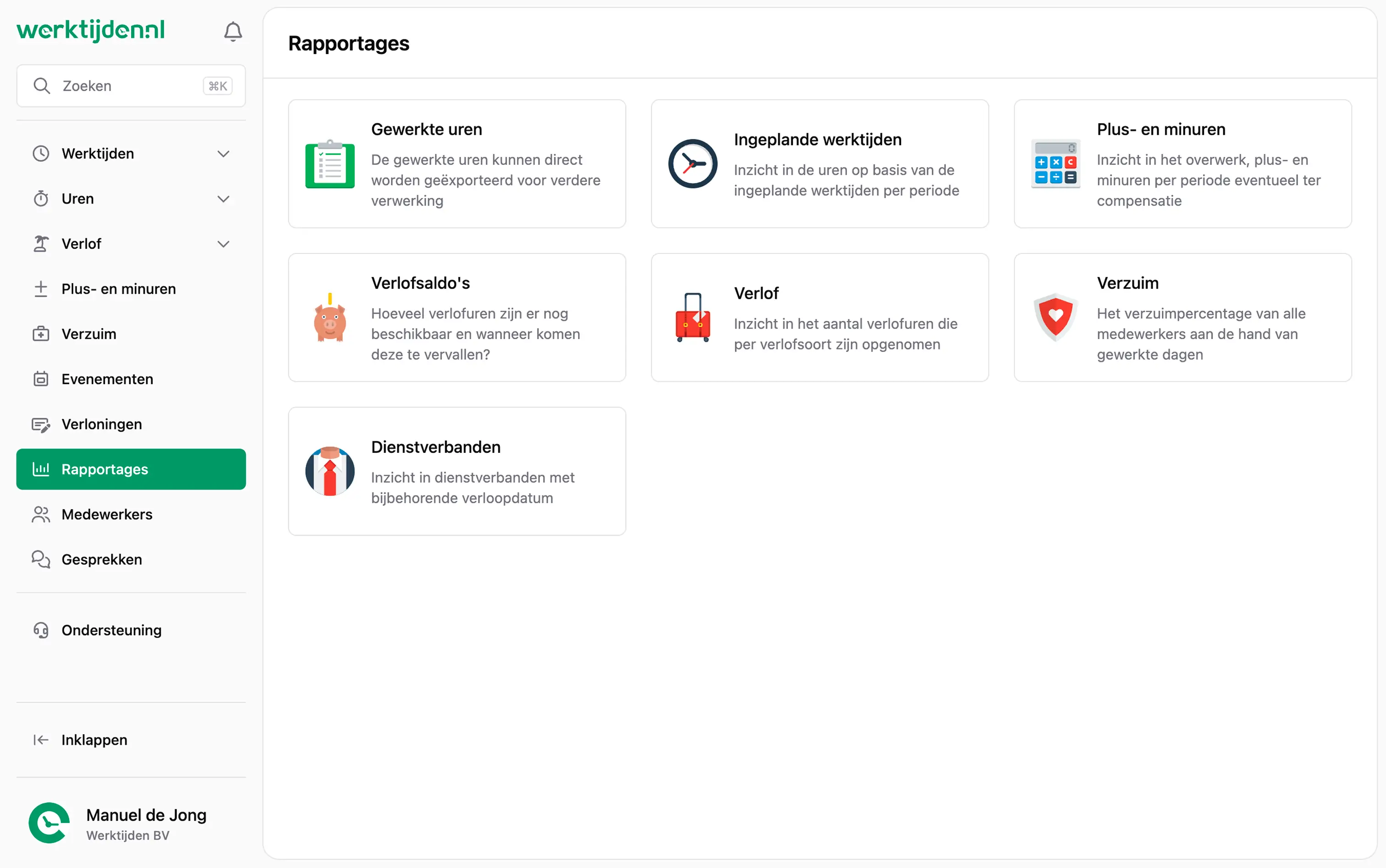Viewport: 1386px width, 868px height.
Task: Click the Medewerkers people icon
Action: pos(41,514)
